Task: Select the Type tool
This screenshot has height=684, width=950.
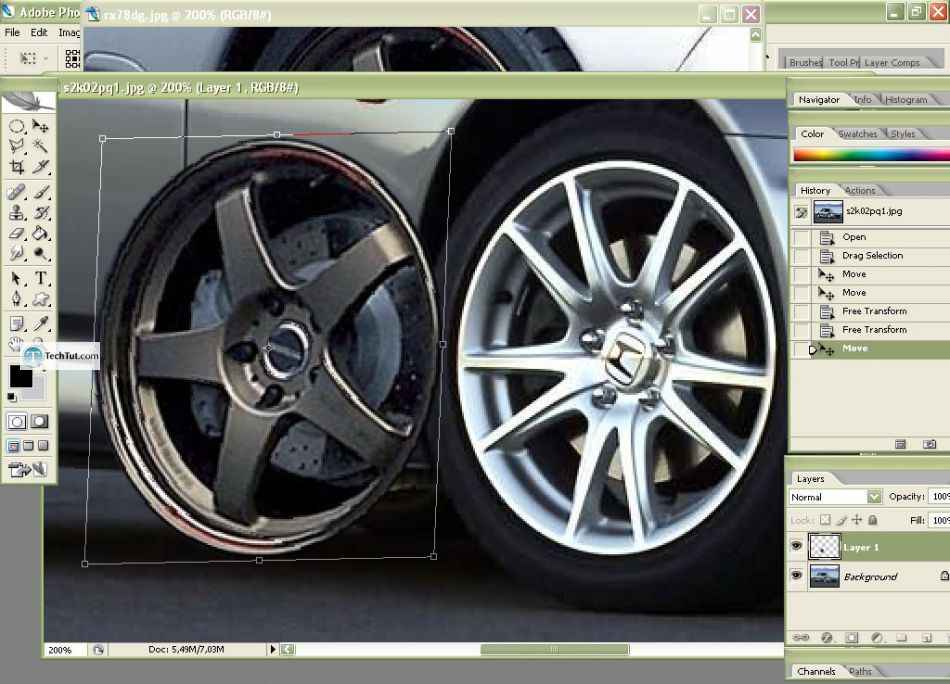Action: 40,279
